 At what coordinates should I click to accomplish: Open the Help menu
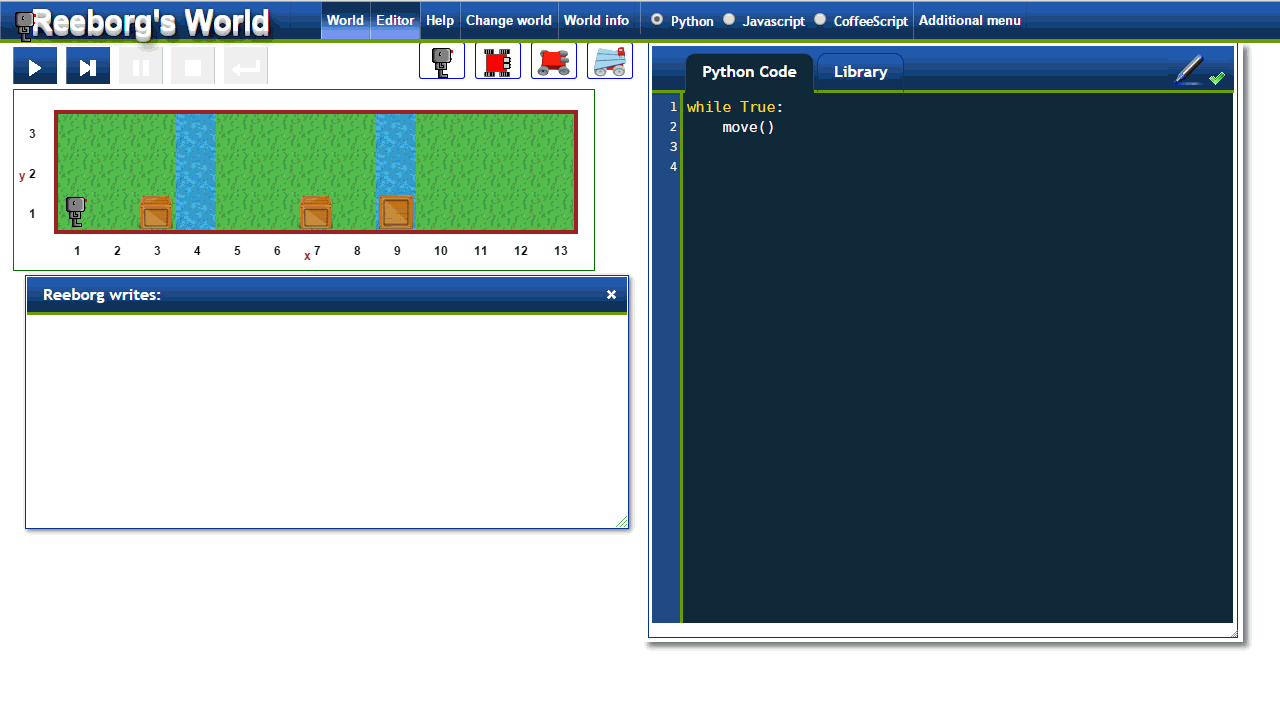click(x=440, y=20)
